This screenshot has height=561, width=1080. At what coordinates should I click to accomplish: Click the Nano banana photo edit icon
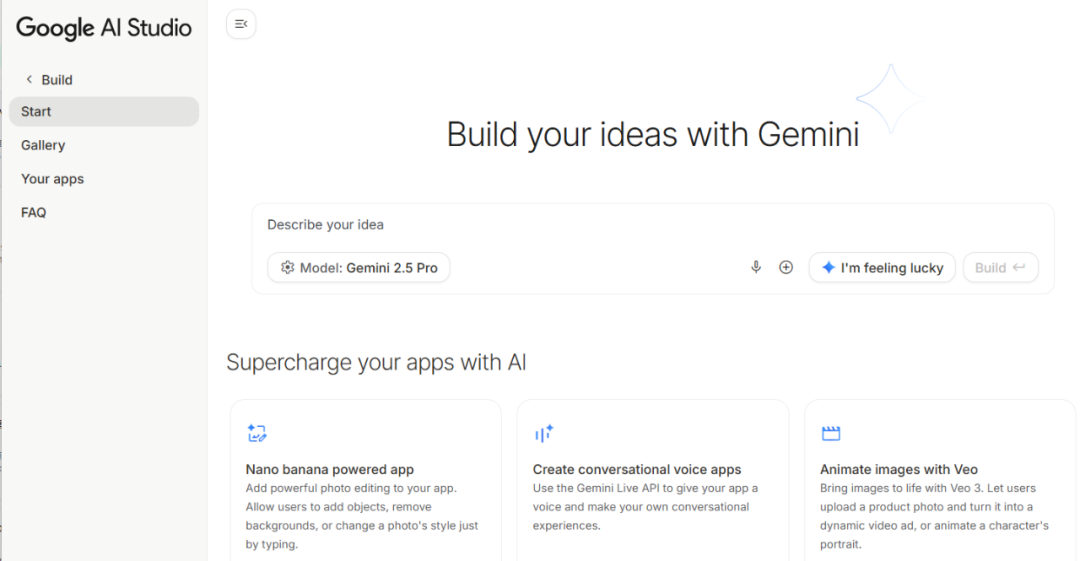257,433
